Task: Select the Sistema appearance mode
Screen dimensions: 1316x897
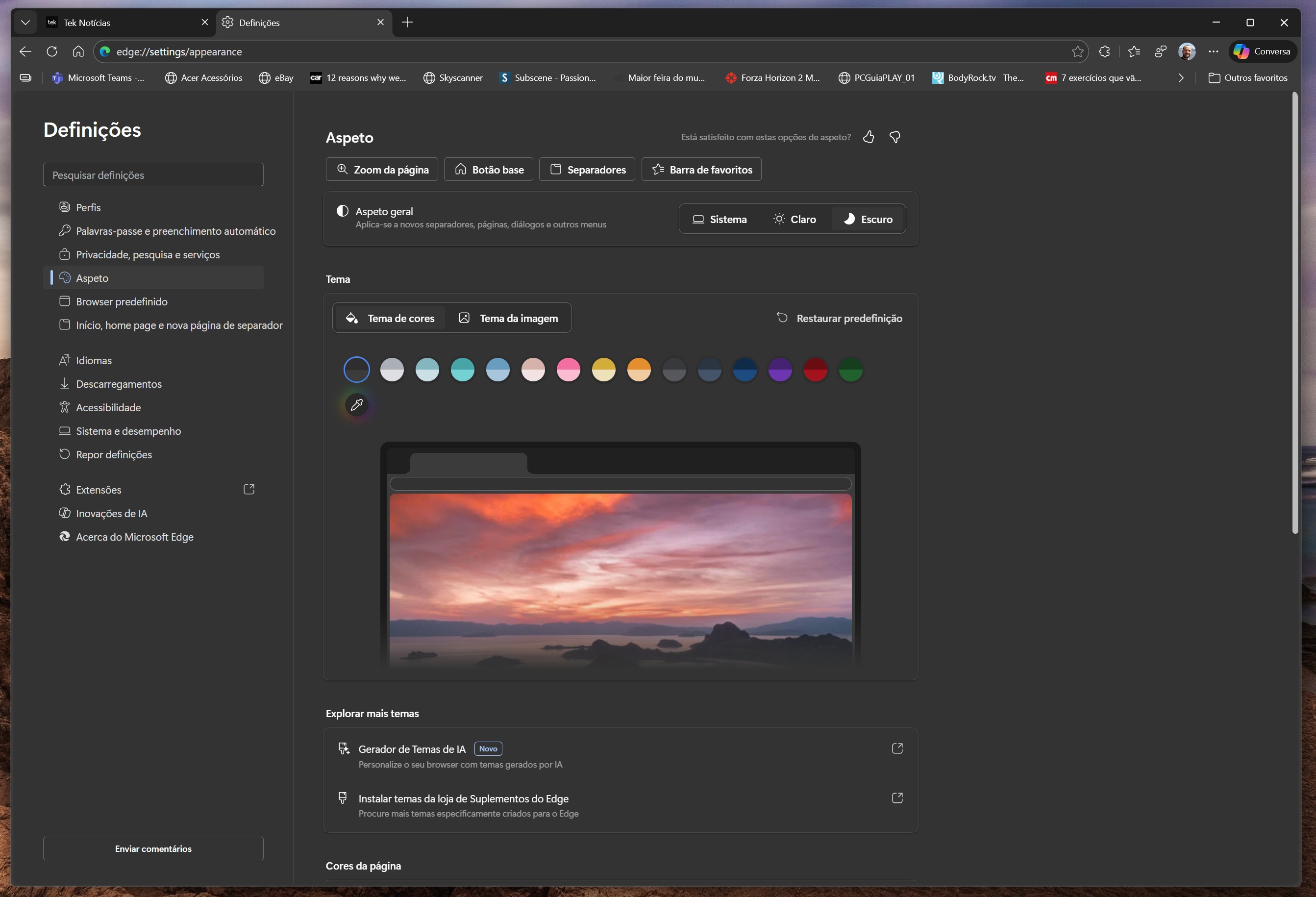Action: [720, 219]
